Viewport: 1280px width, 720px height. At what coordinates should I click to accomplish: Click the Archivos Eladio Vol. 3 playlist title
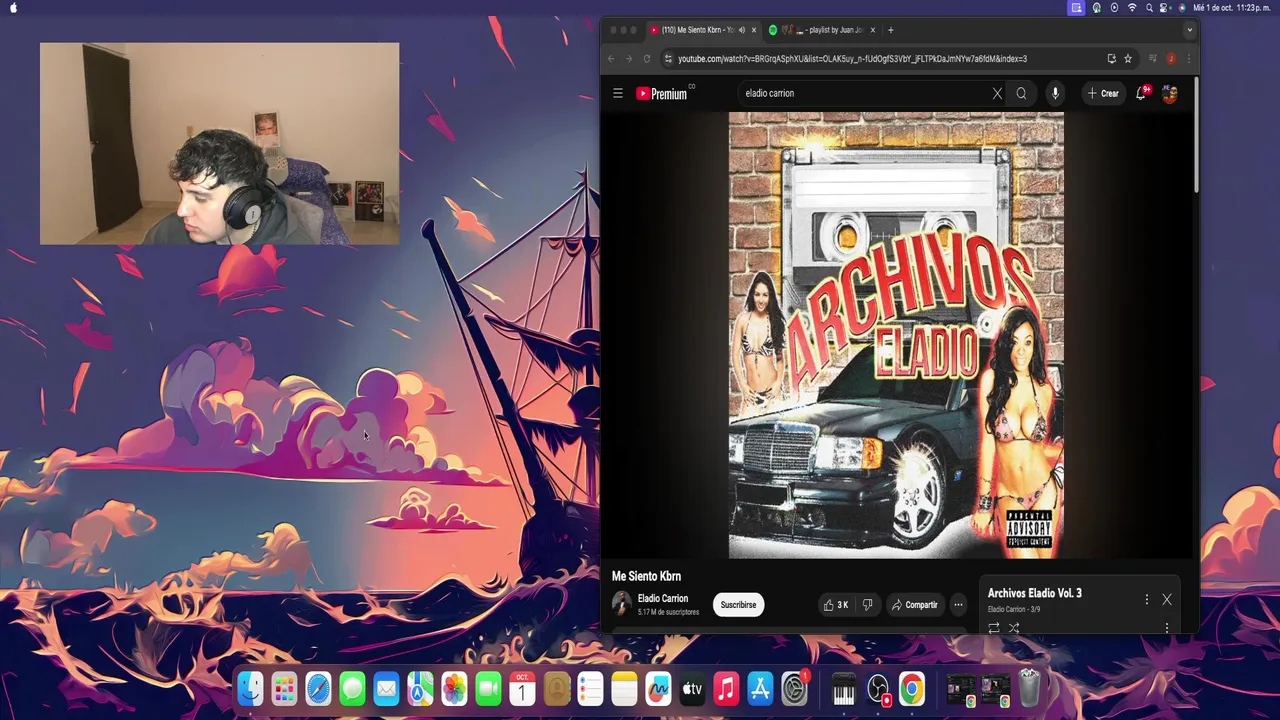point(1035,593)
